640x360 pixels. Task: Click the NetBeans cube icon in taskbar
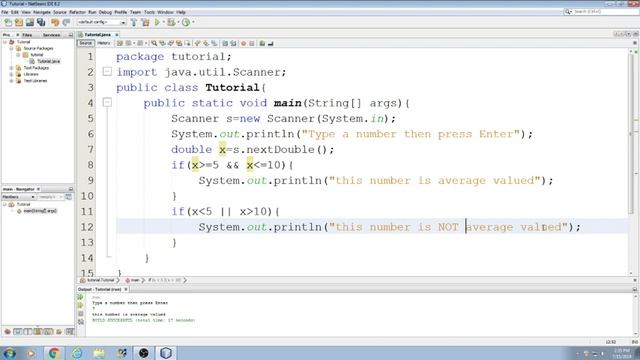[166, 353]
